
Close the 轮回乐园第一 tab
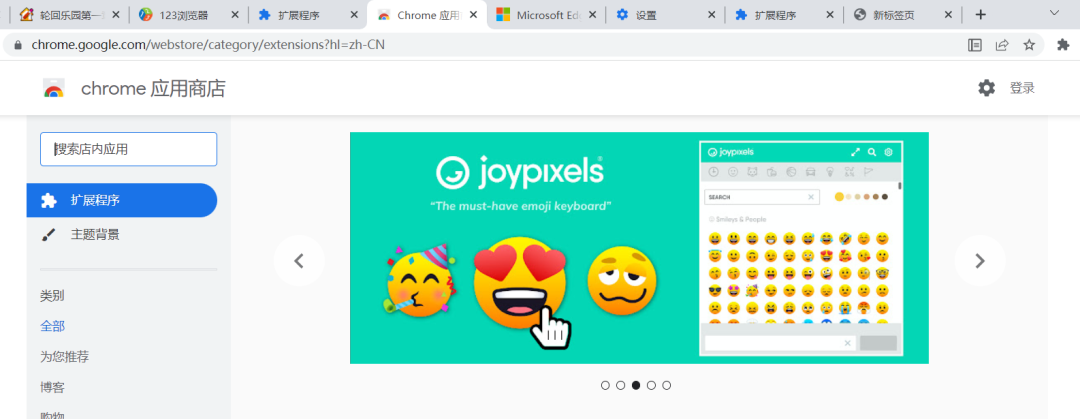[x=116, y=14]
